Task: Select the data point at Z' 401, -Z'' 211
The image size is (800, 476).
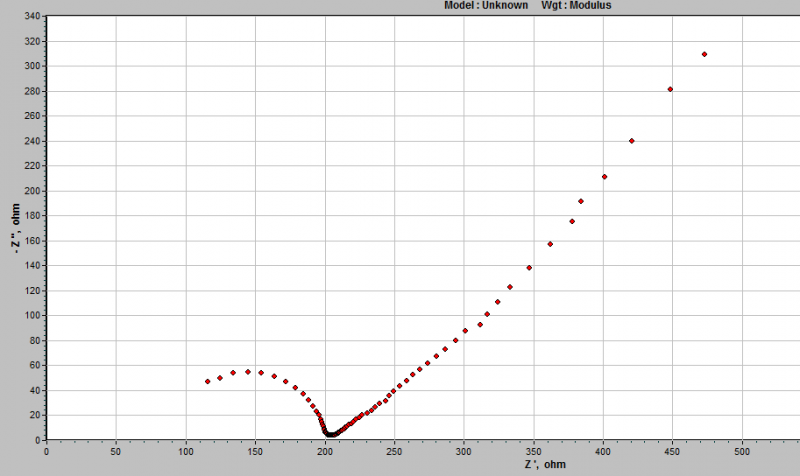Action: [x=605, y=177]
